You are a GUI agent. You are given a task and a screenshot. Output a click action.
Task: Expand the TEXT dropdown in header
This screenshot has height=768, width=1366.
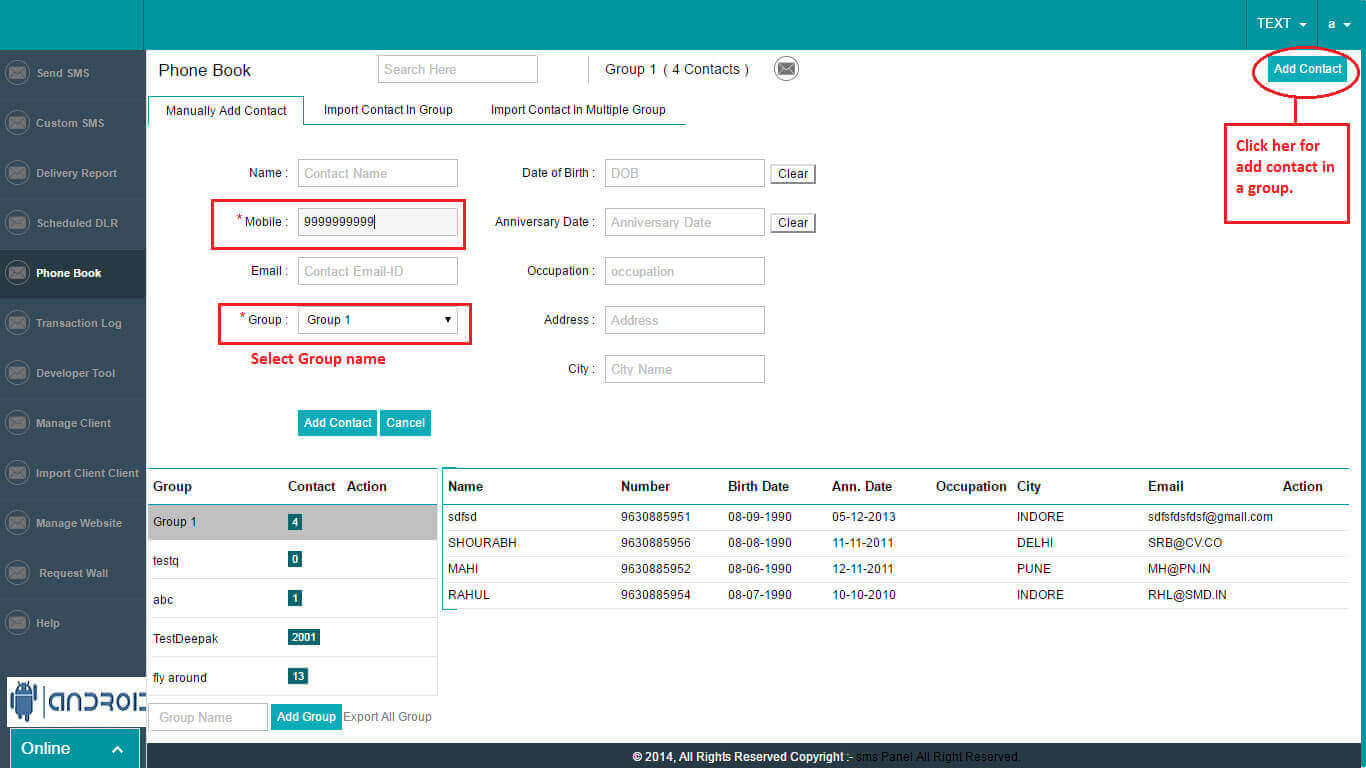coord(1281,24)
